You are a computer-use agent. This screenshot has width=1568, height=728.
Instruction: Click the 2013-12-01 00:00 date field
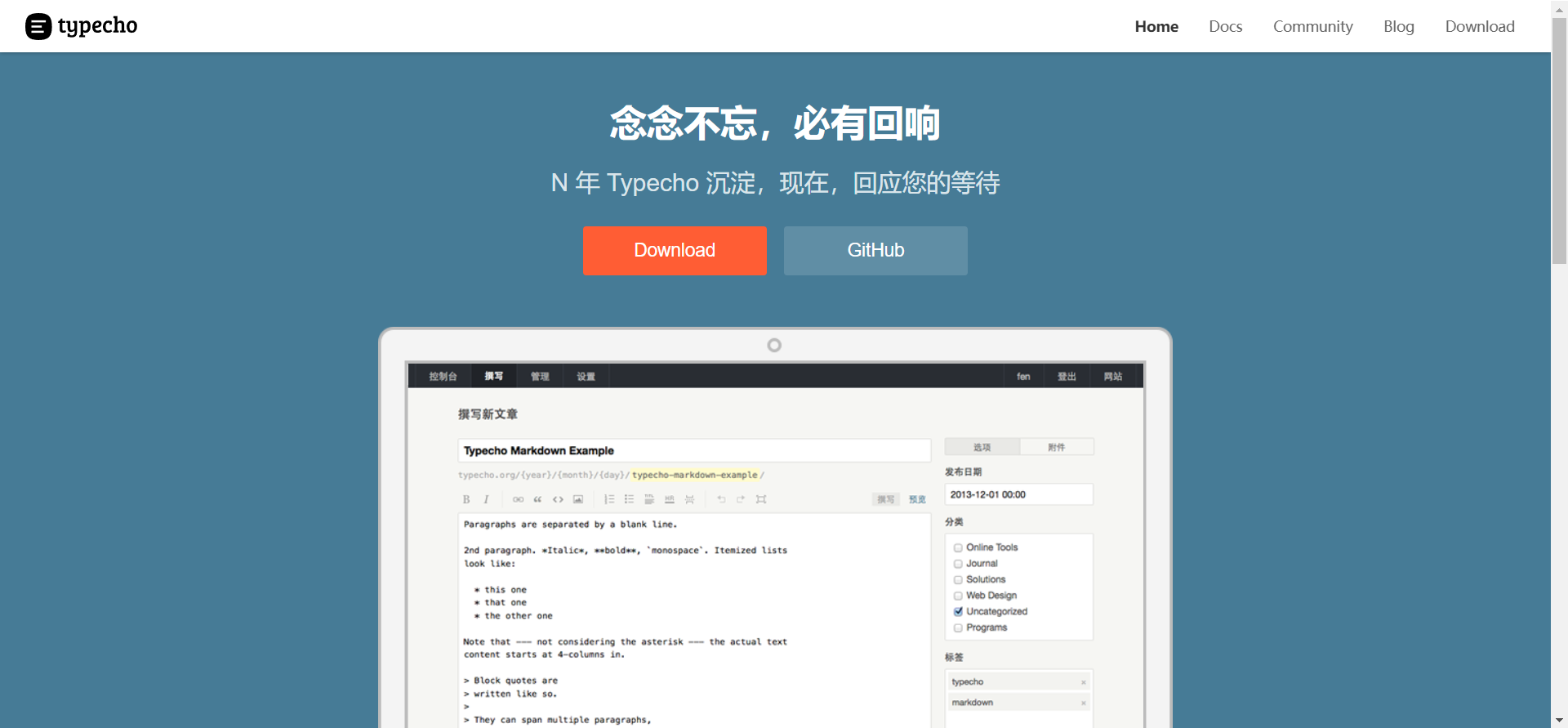click(1019, 494)
